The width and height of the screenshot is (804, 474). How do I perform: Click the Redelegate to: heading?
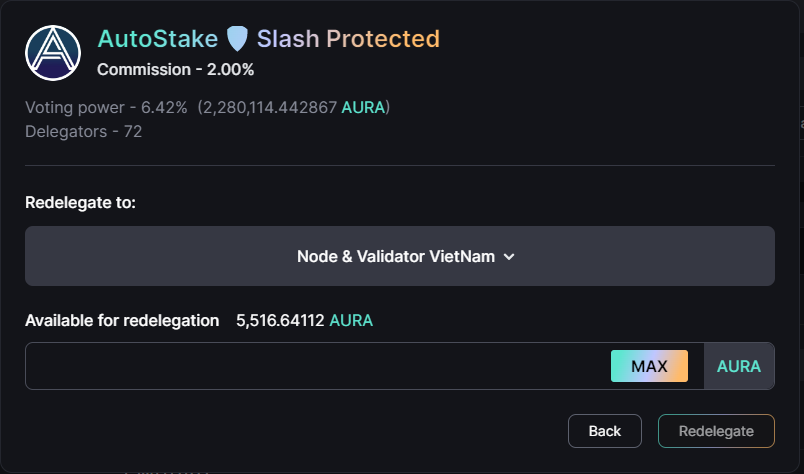pos(81,203)
